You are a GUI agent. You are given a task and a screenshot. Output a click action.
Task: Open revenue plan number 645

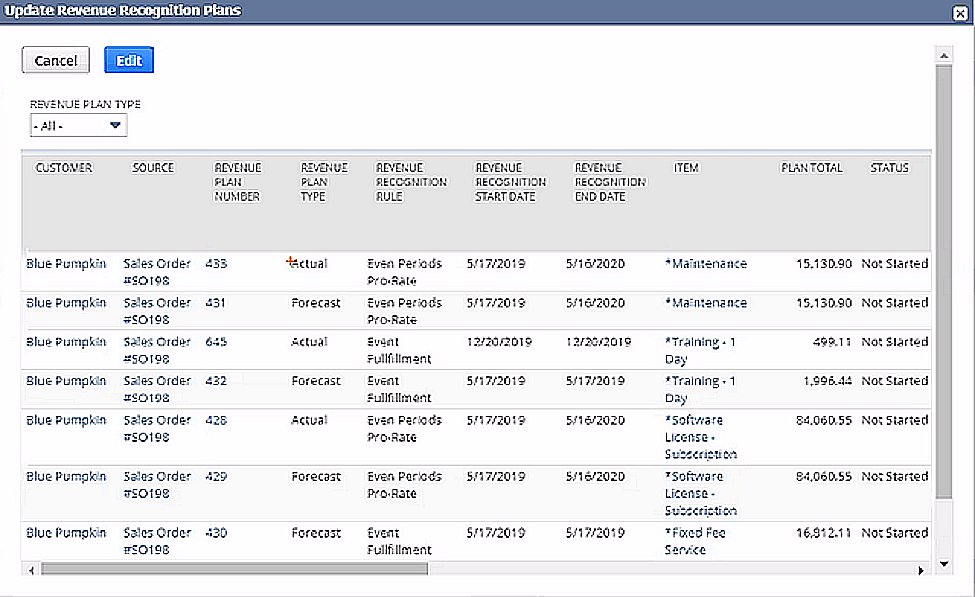click(x=216, y=342)
